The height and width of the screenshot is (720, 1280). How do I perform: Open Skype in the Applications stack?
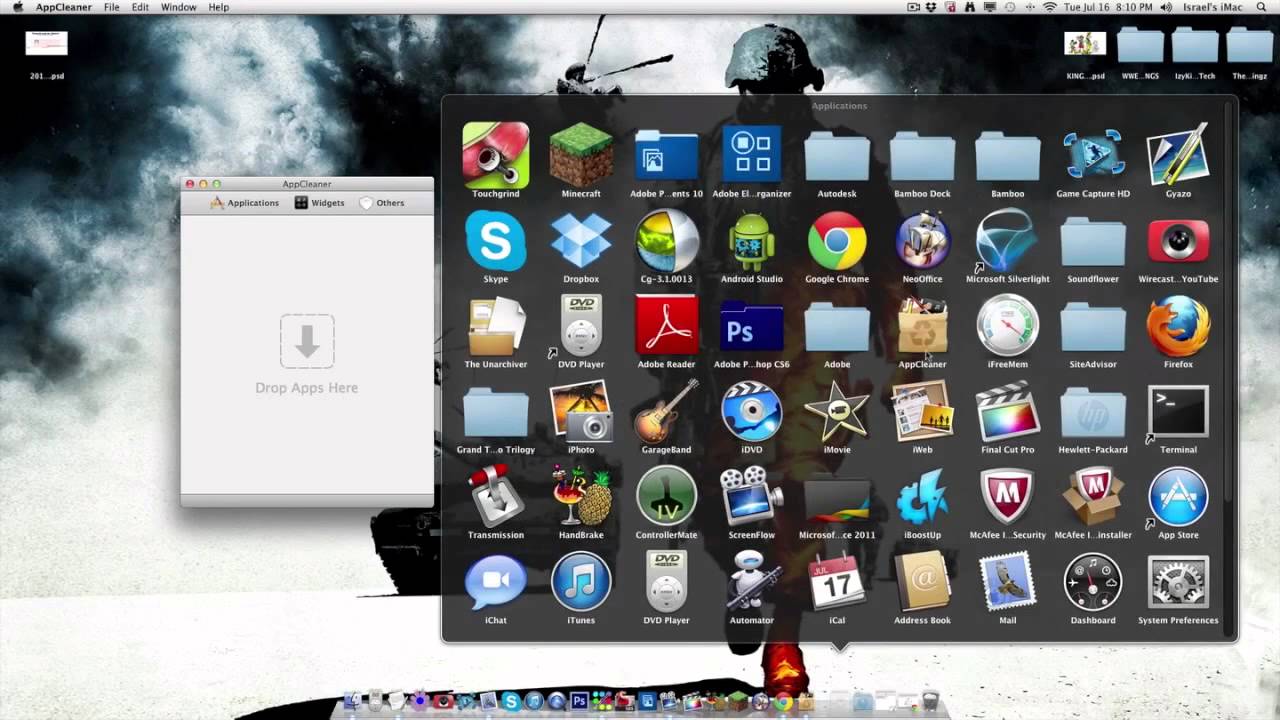point(496,241)
